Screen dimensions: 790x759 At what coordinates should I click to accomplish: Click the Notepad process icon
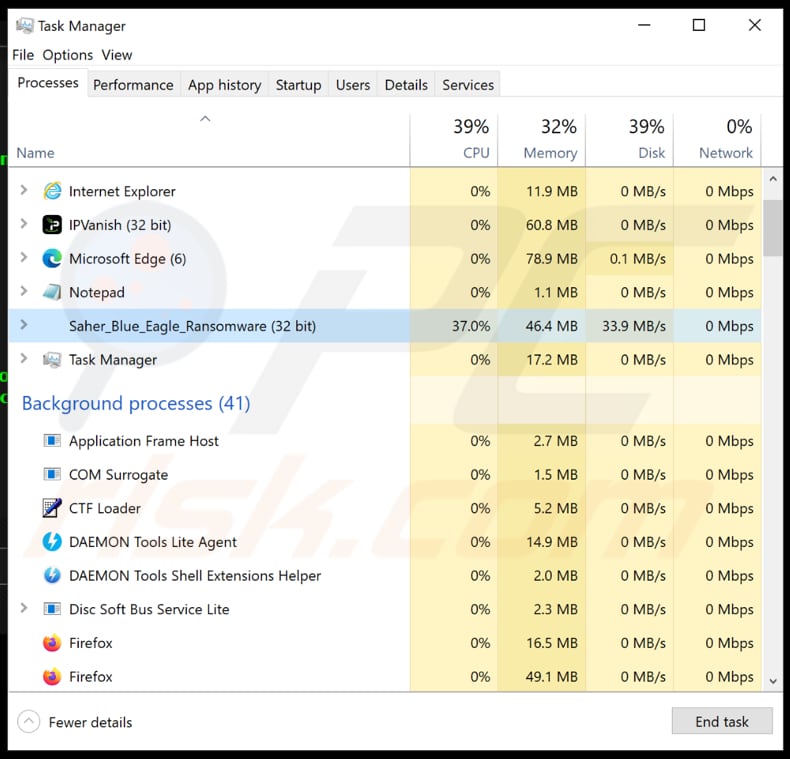tap(52, 292)
